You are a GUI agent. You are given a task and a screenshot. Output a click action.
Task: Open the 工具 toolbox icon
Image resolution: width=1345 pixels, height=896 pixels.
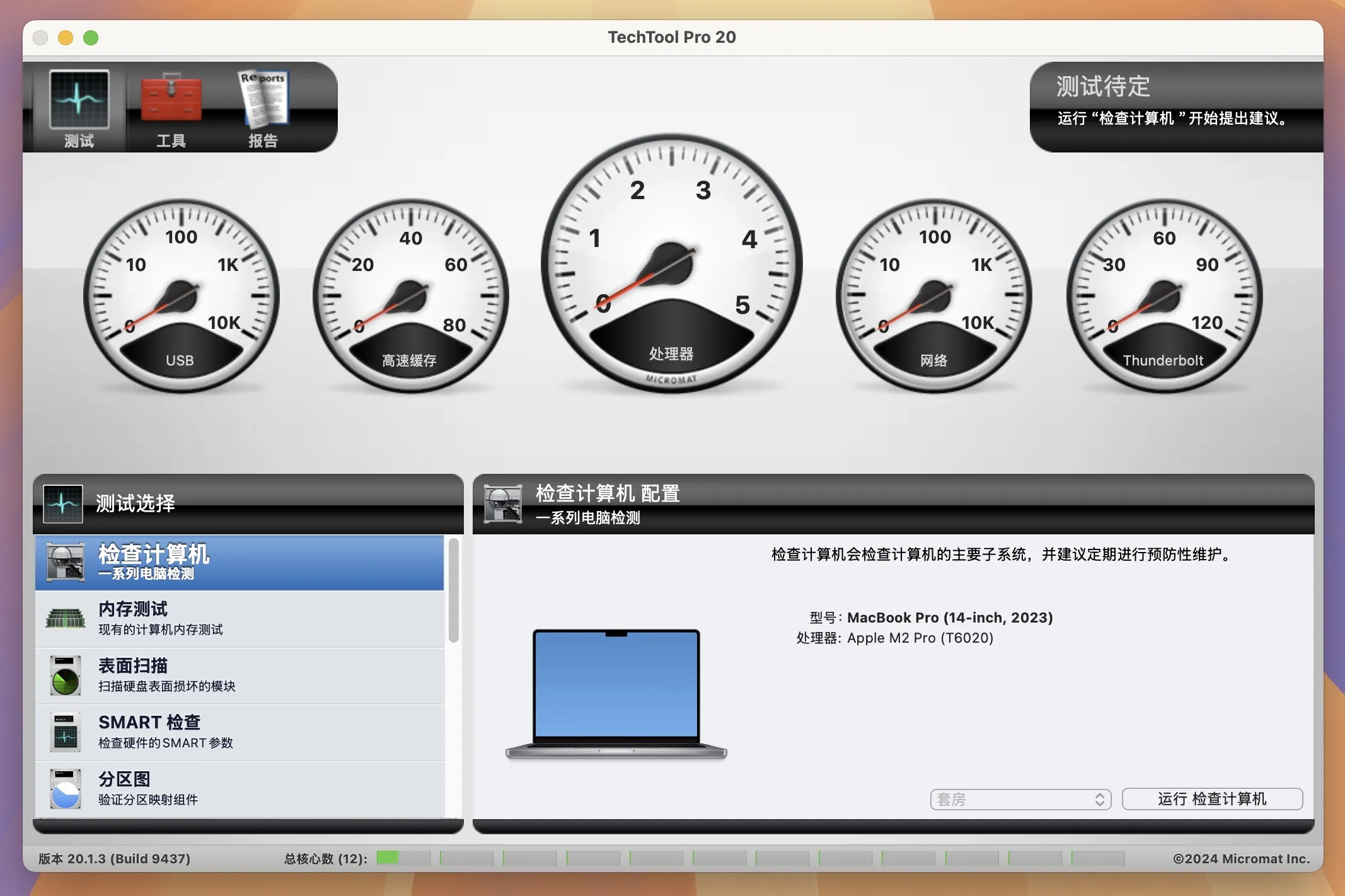coord(171,98)
